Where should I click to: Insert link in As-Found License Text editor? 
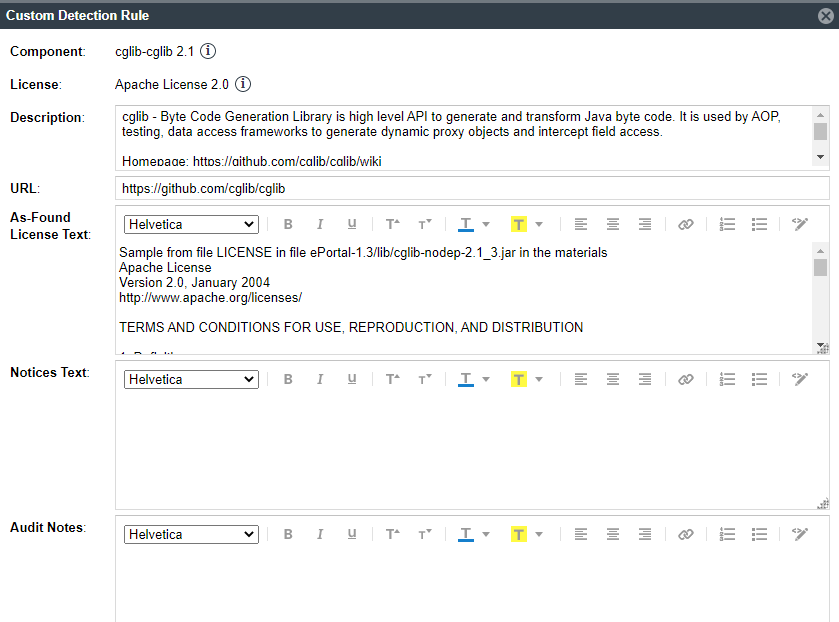pos(685,225)
